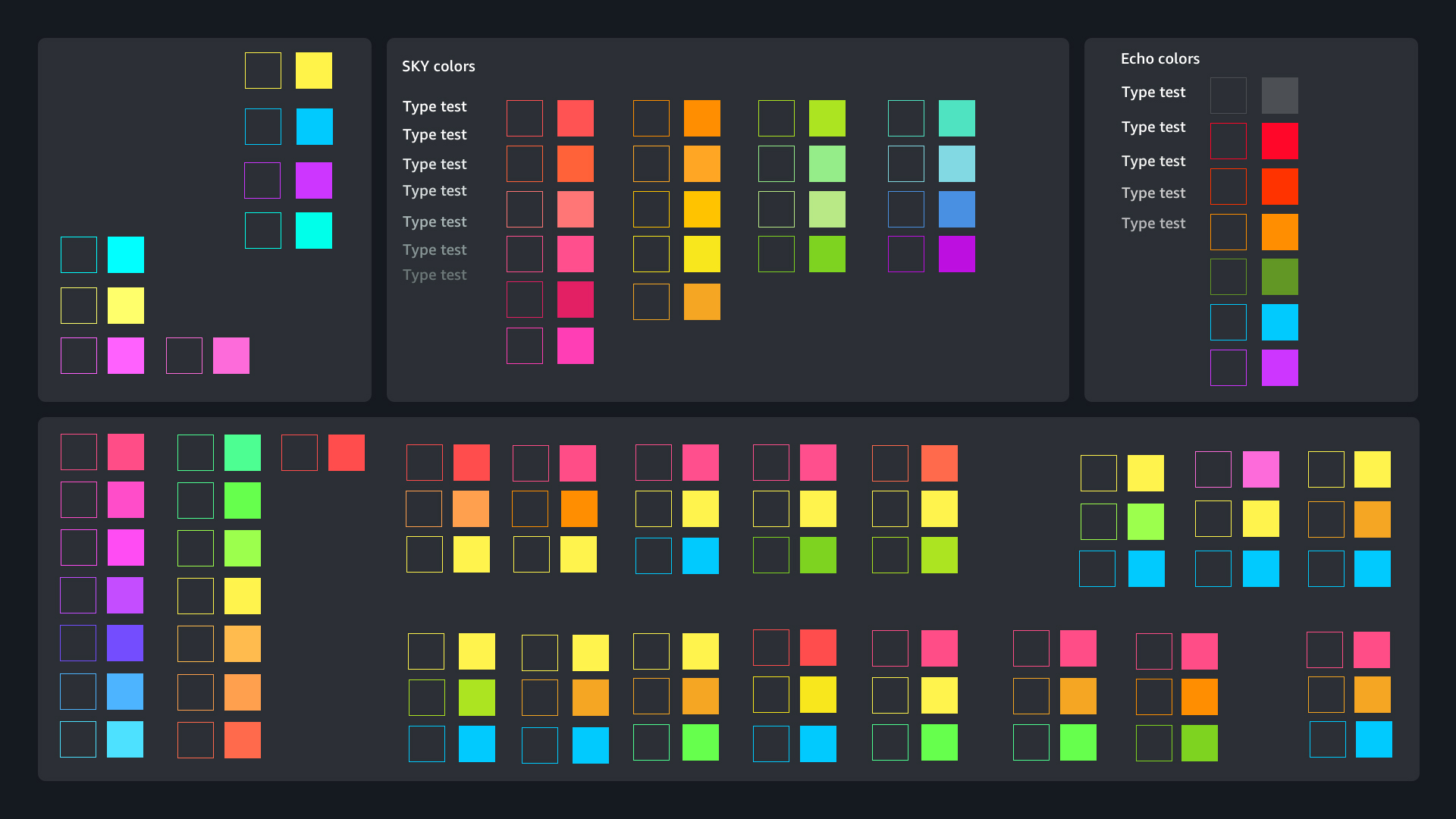Select turquoise filled swatch in SKY colors

(x=956, y=118)
